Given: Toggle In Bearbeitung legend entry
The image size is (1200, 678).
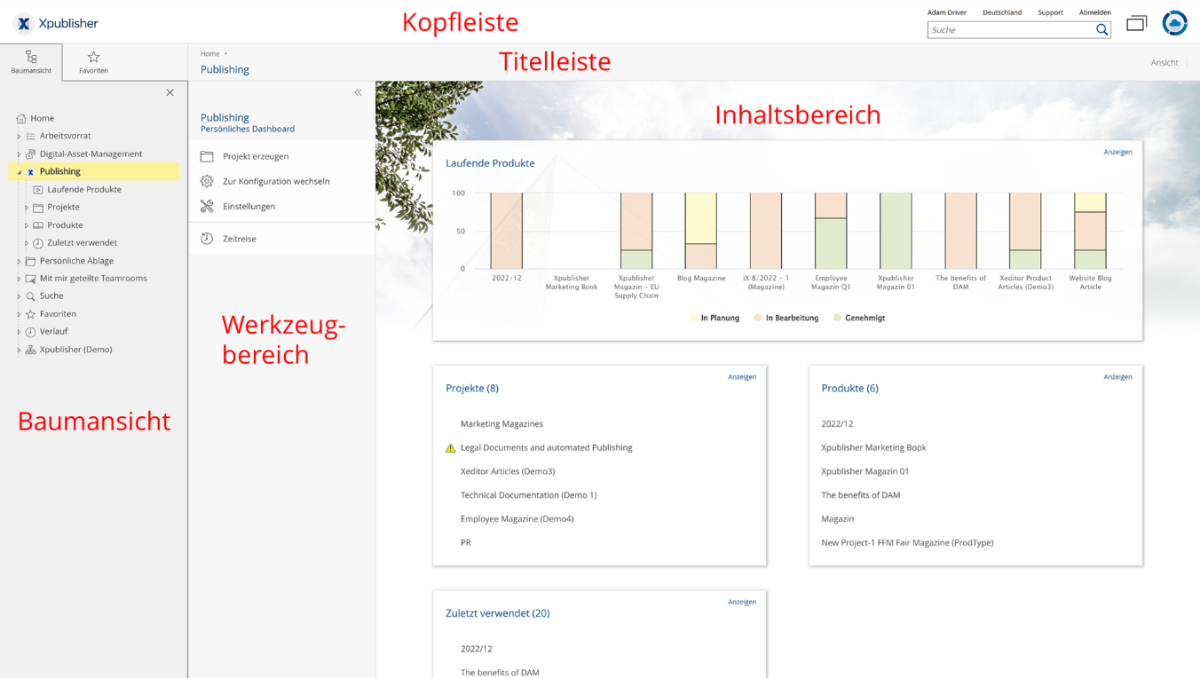Looking at the screenshot, I should 785,318.
